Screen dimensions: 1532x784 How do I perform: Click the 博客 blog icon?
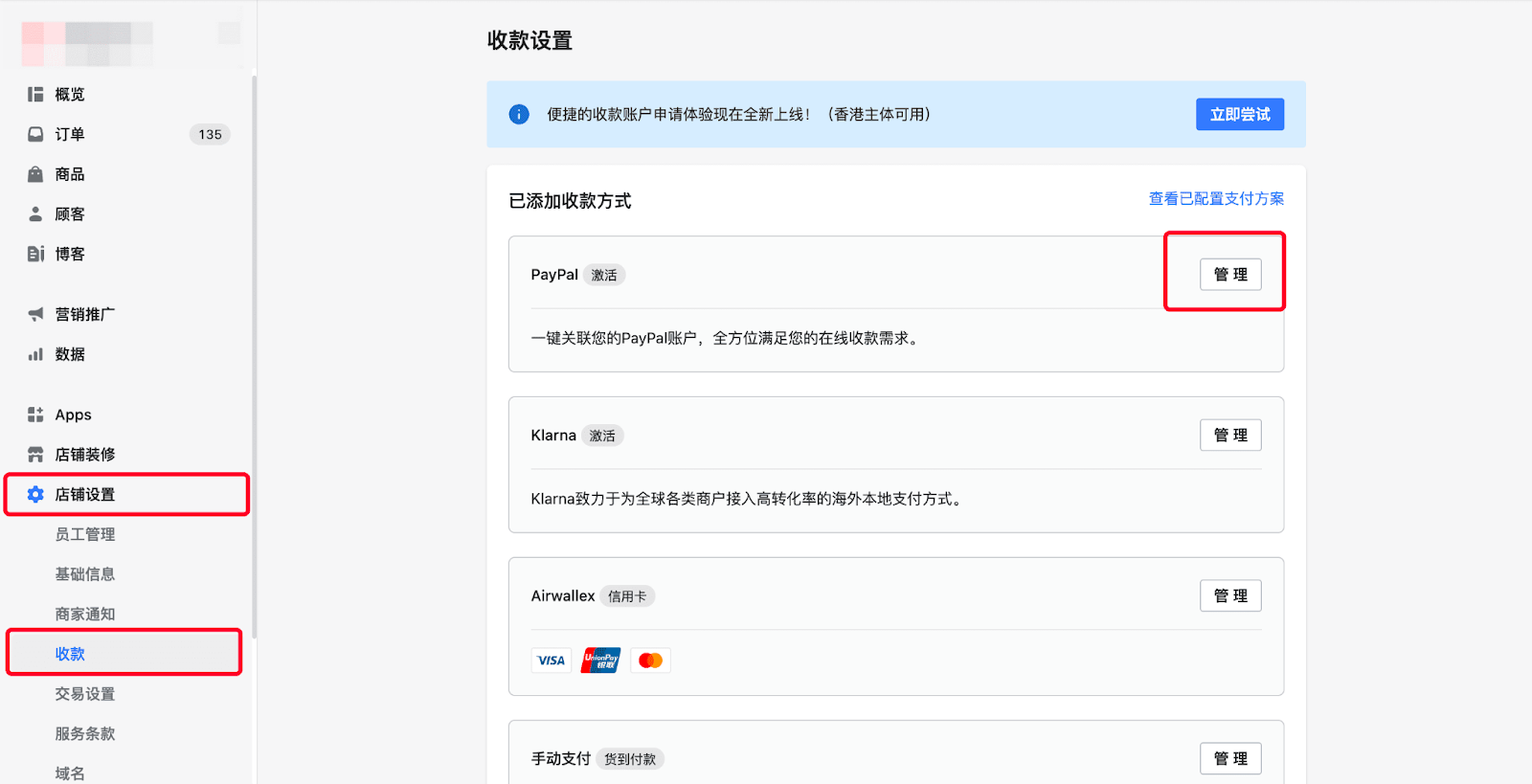[x=35, y=254]
